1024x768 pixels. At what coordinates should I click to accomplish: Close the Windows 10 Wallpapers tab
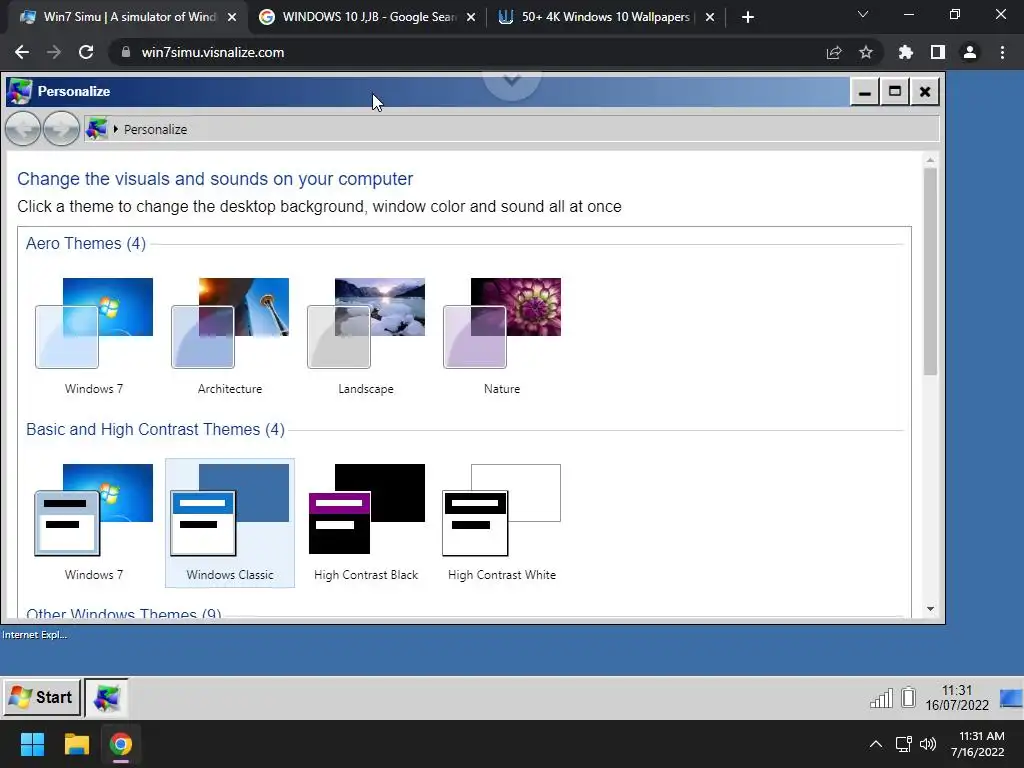coord(710,18)
